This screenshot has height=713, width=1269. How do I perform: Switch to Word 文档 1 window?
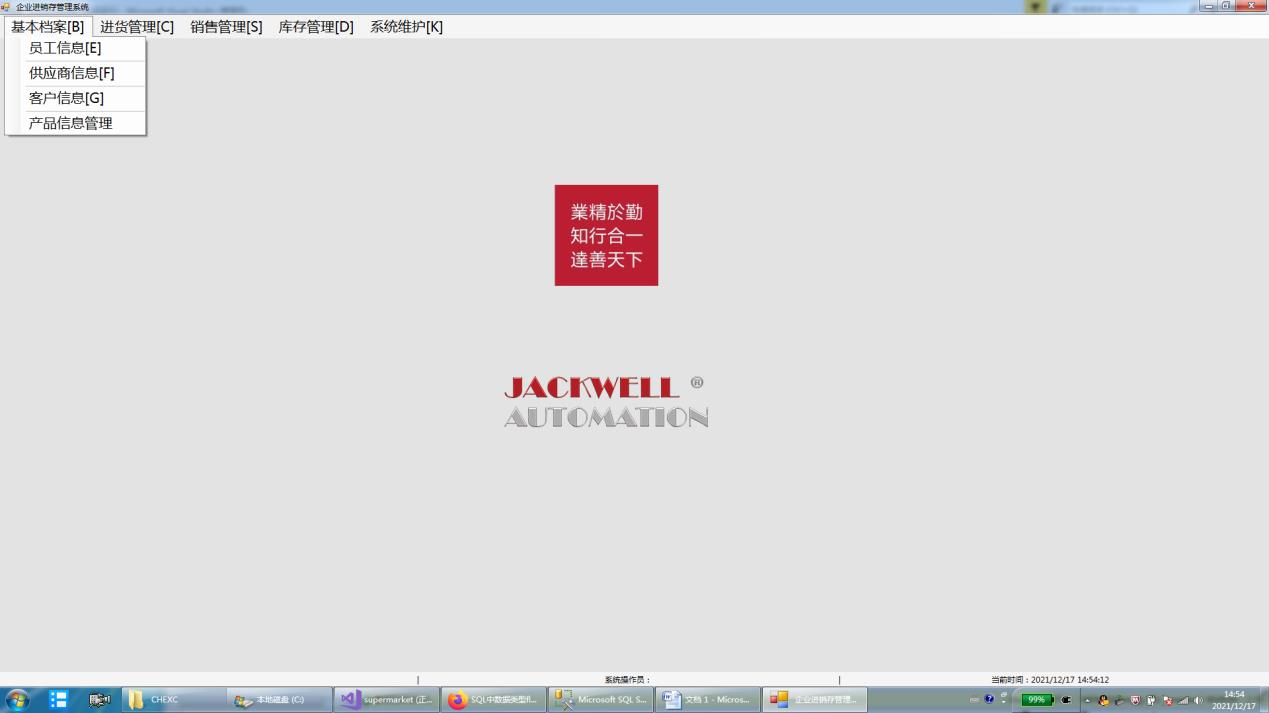point(708,700)
